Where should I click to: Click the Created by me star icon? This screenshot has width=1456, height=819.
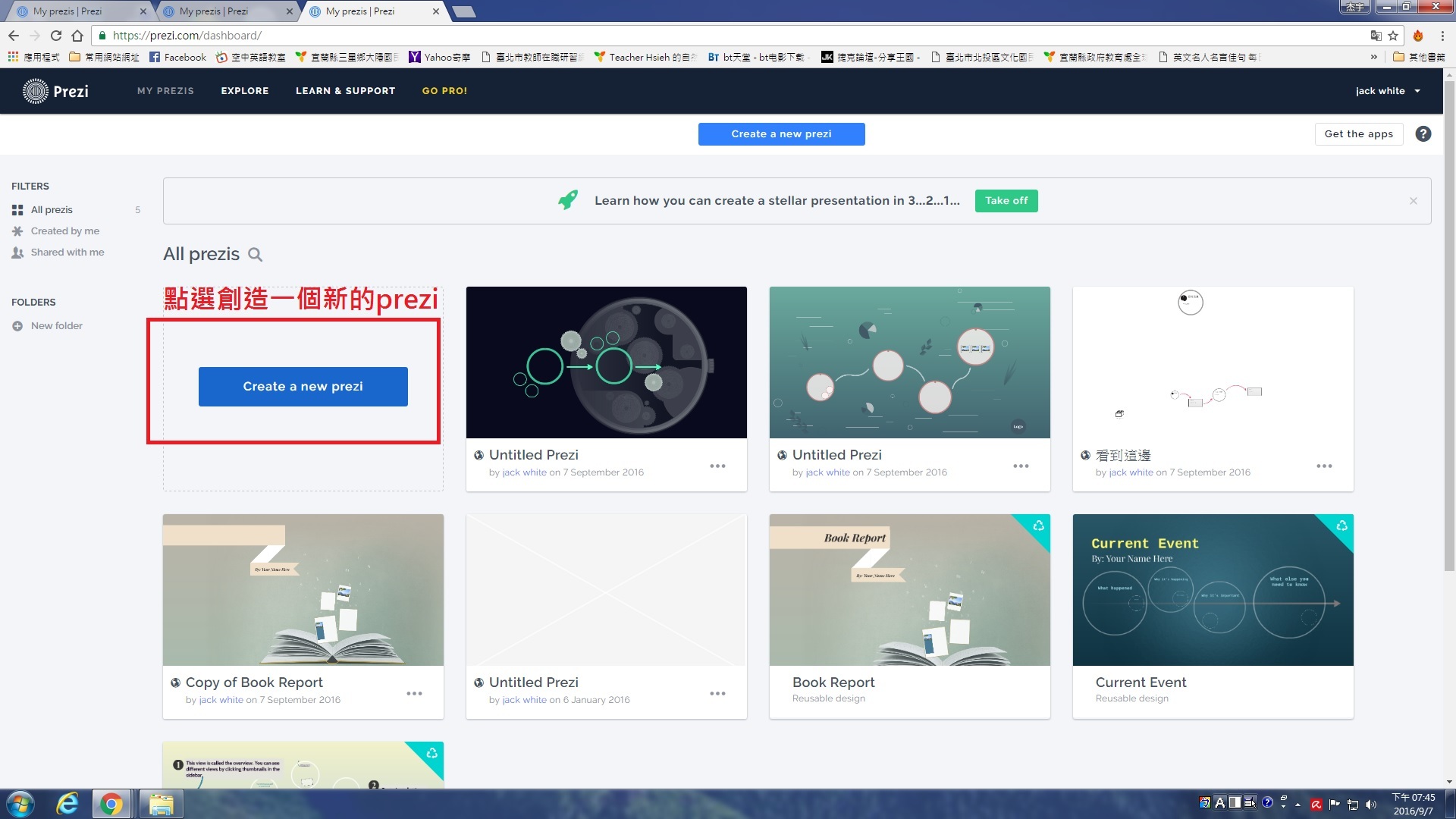[17, 231]
